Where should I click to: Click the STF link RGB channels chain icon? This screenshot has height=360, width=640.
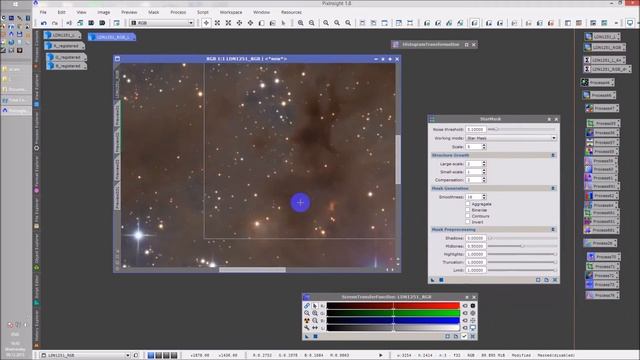coord(307,305)
